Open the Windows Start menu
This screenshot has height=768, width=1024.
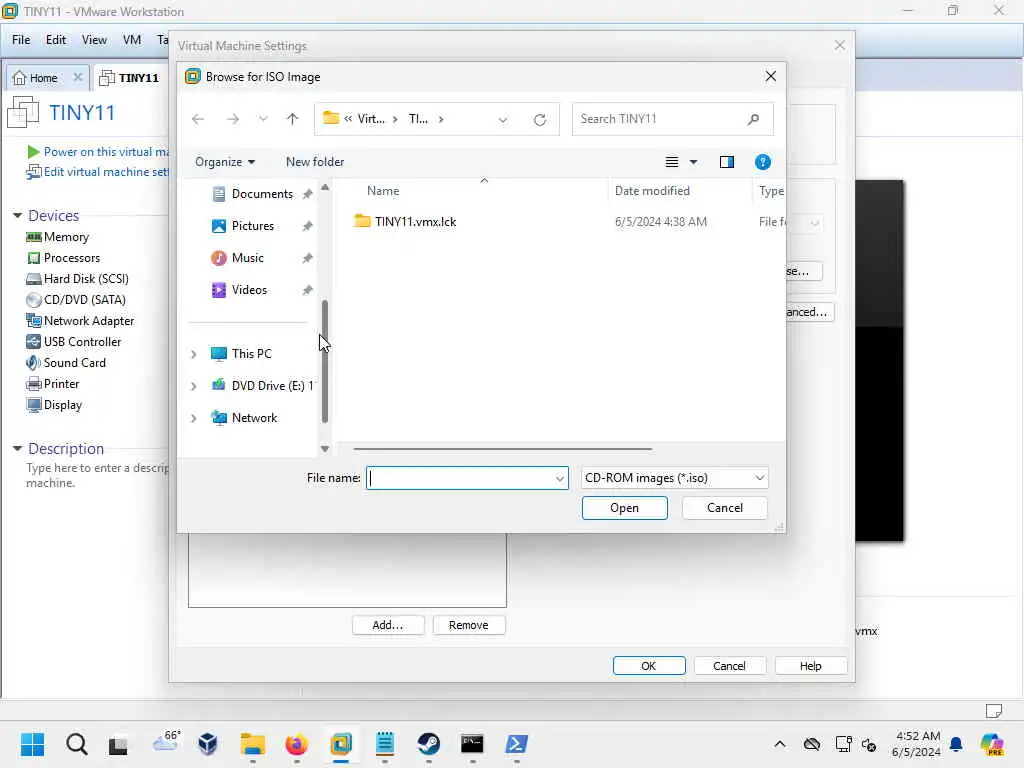coord(32,744)
